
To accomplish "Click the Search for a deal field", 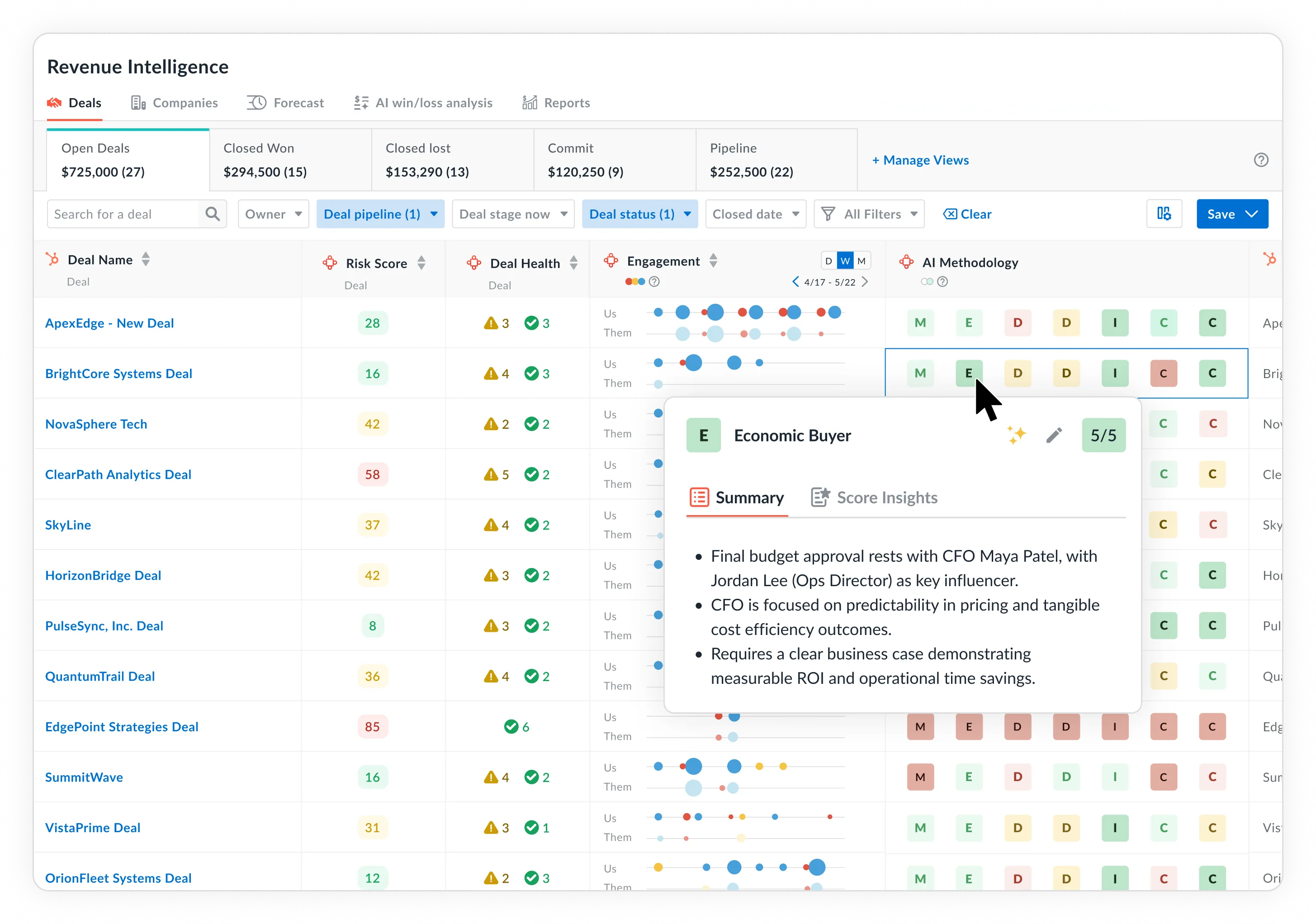I will (x=123, y=214).
